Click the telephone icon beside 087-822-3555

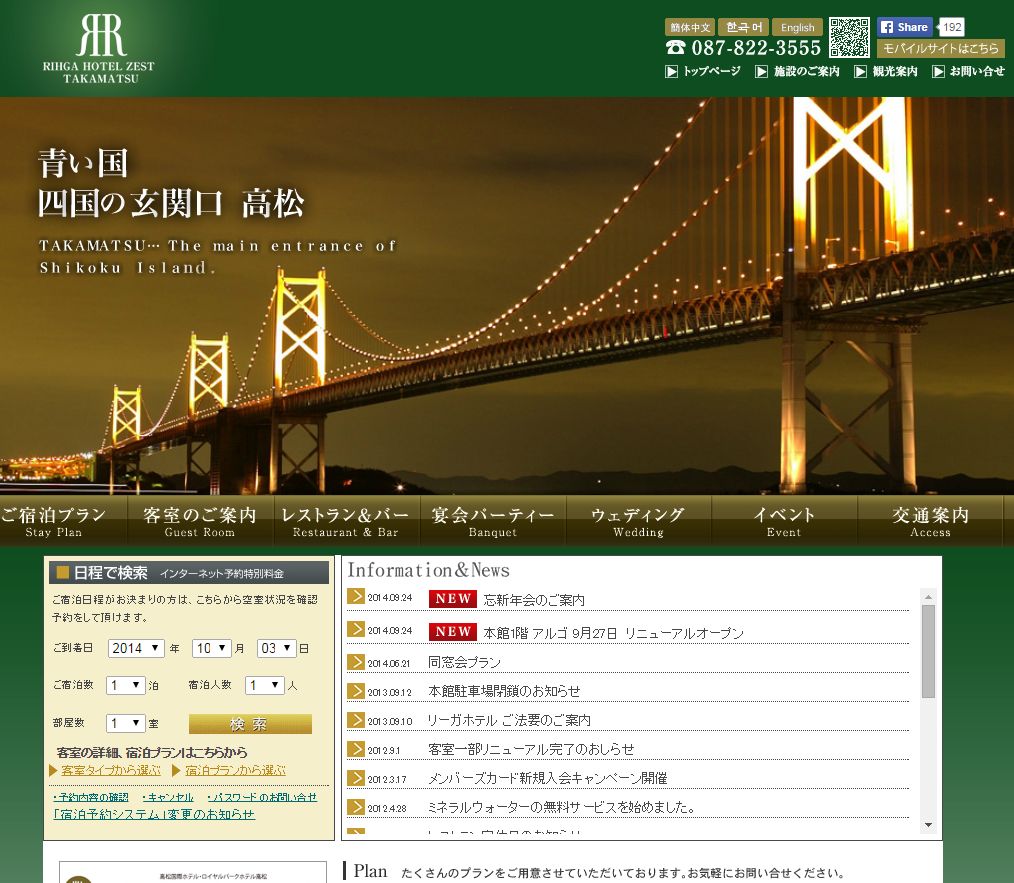(675, 47)
